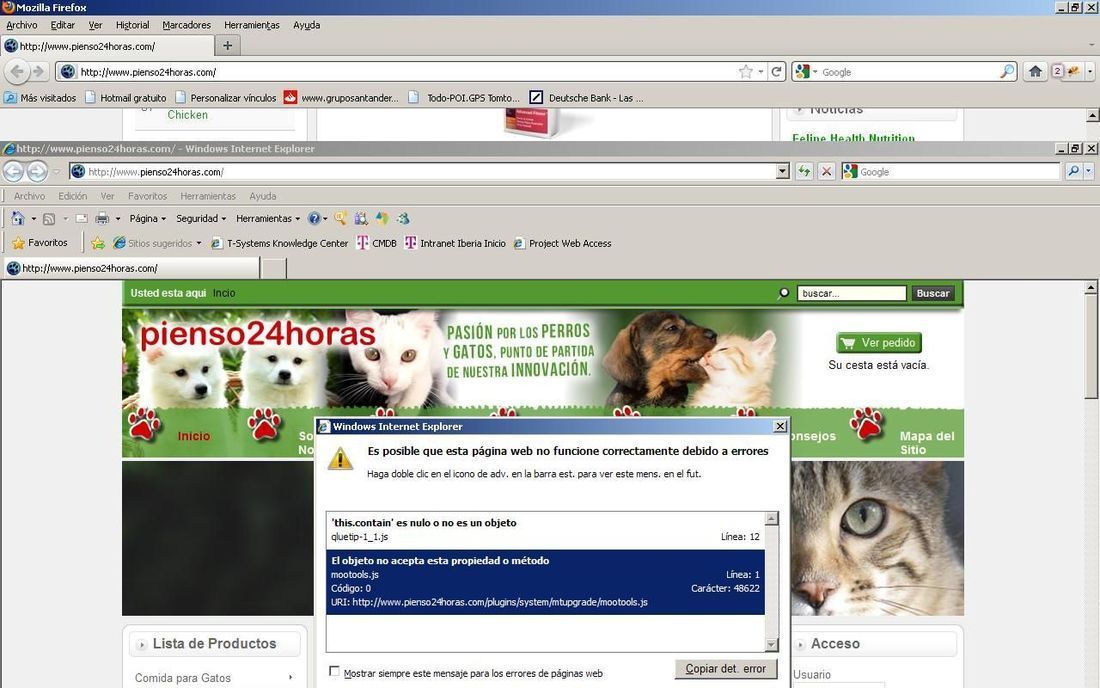Click Internet Explorer search magnifier button
This screenshot has height=688, width=1100.
(x=1073, y=172)
